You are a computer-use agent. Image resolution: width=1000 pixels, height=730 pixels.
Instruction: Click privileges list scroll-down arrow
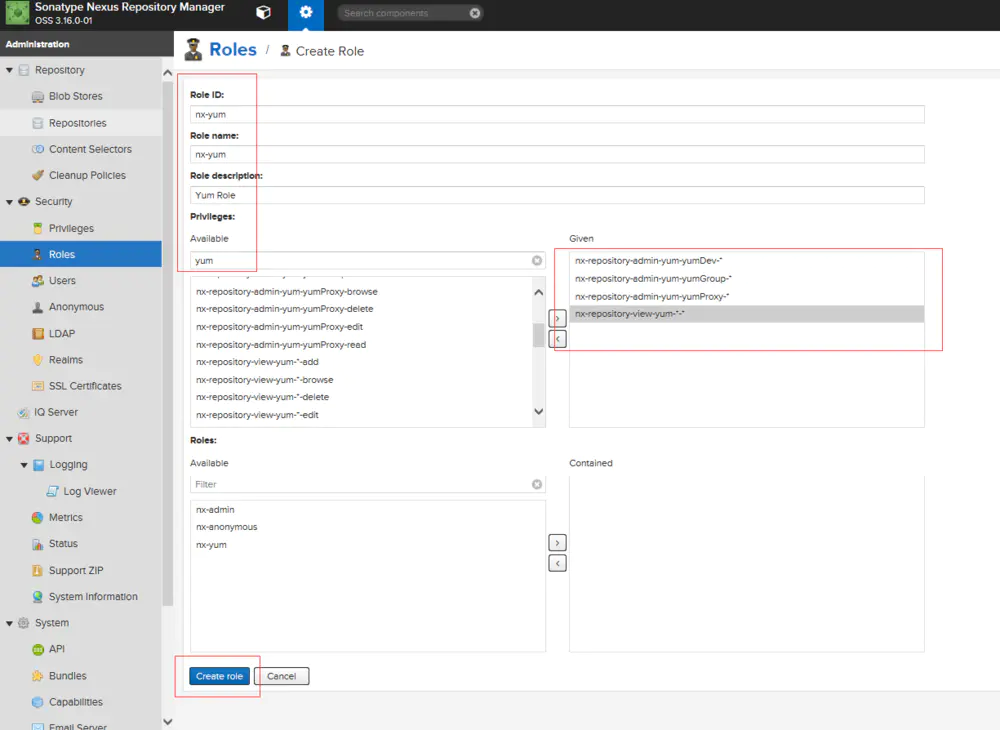(x=539, y=412)
